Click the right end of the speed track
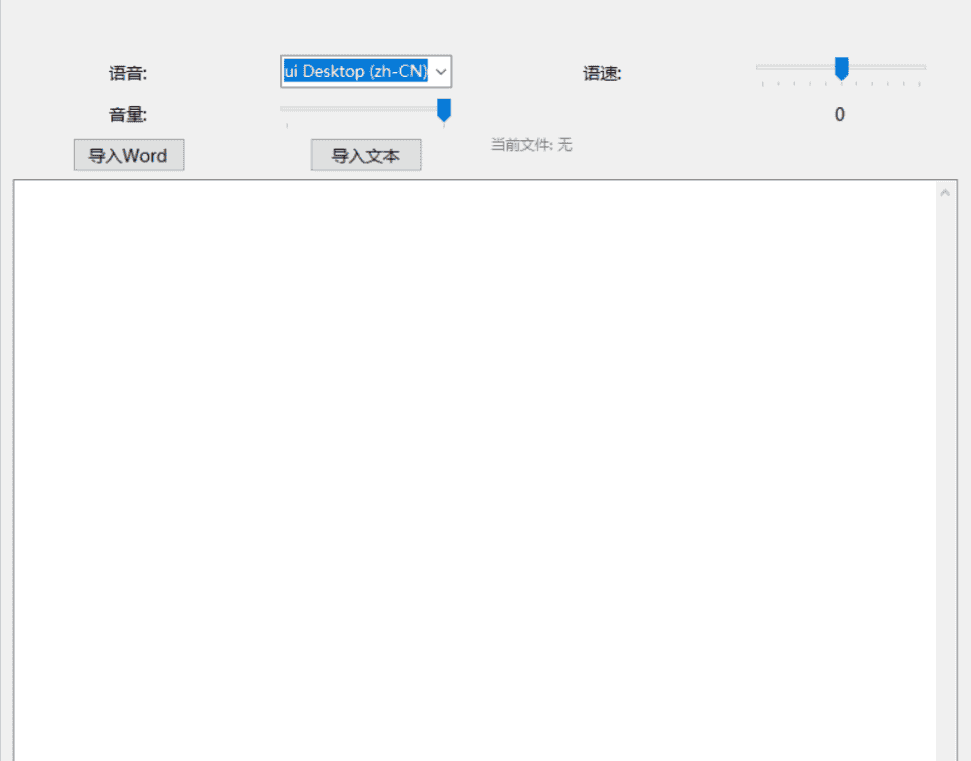This screenshot has height=761, width=971. point(925,68)
